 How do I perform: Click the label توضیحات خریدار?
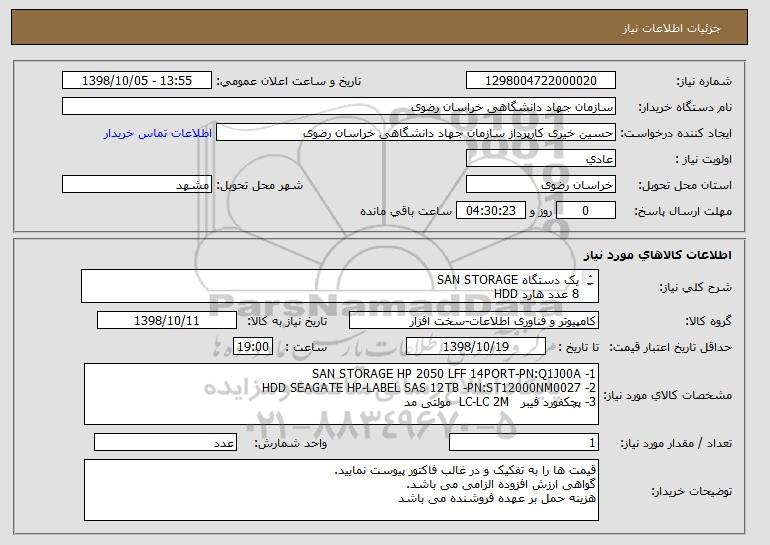click(x=691, y=490)
